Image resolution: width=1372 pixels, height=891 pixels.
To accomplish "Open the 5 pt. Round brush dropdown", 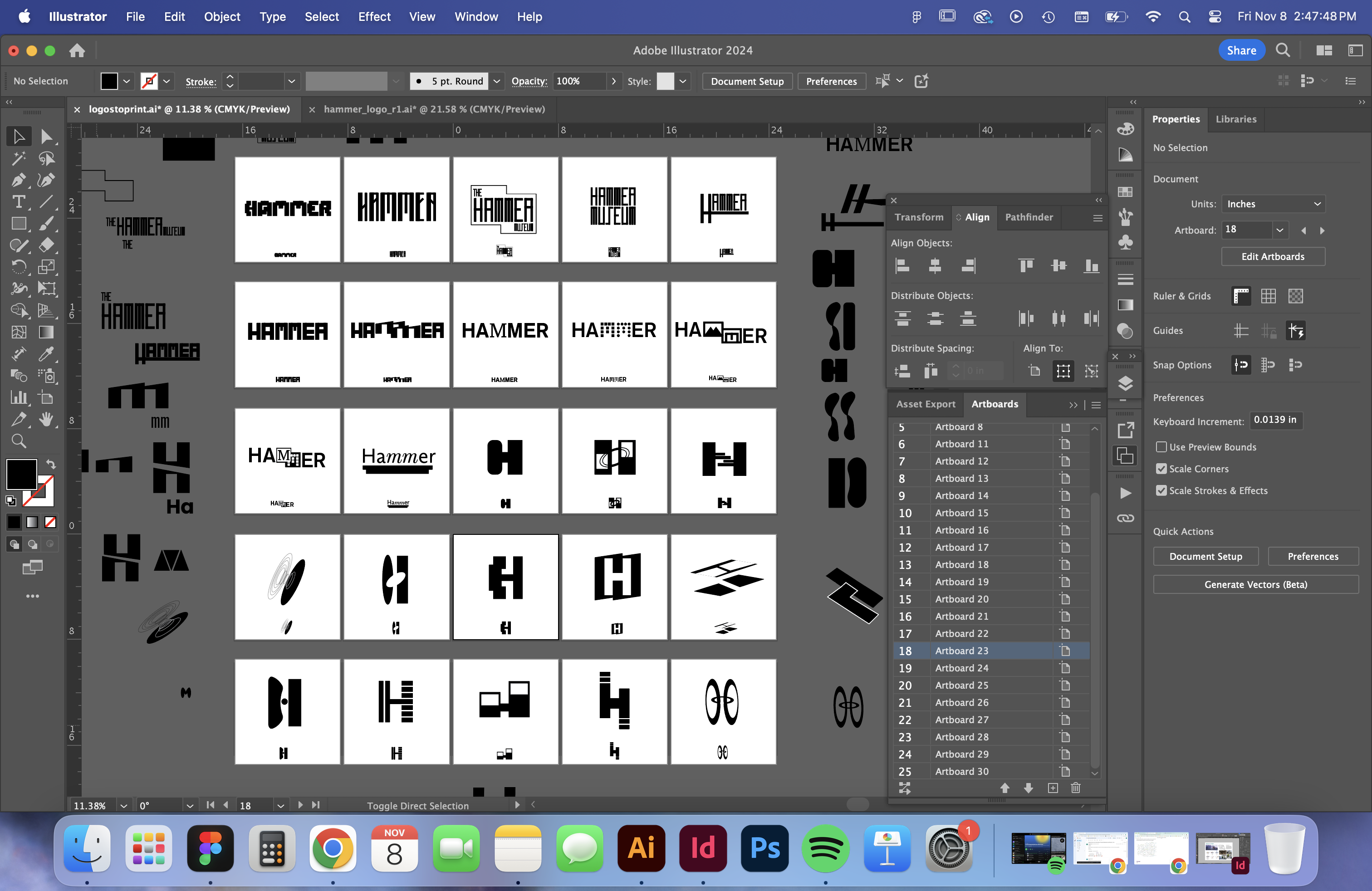I will click(496, 81).
